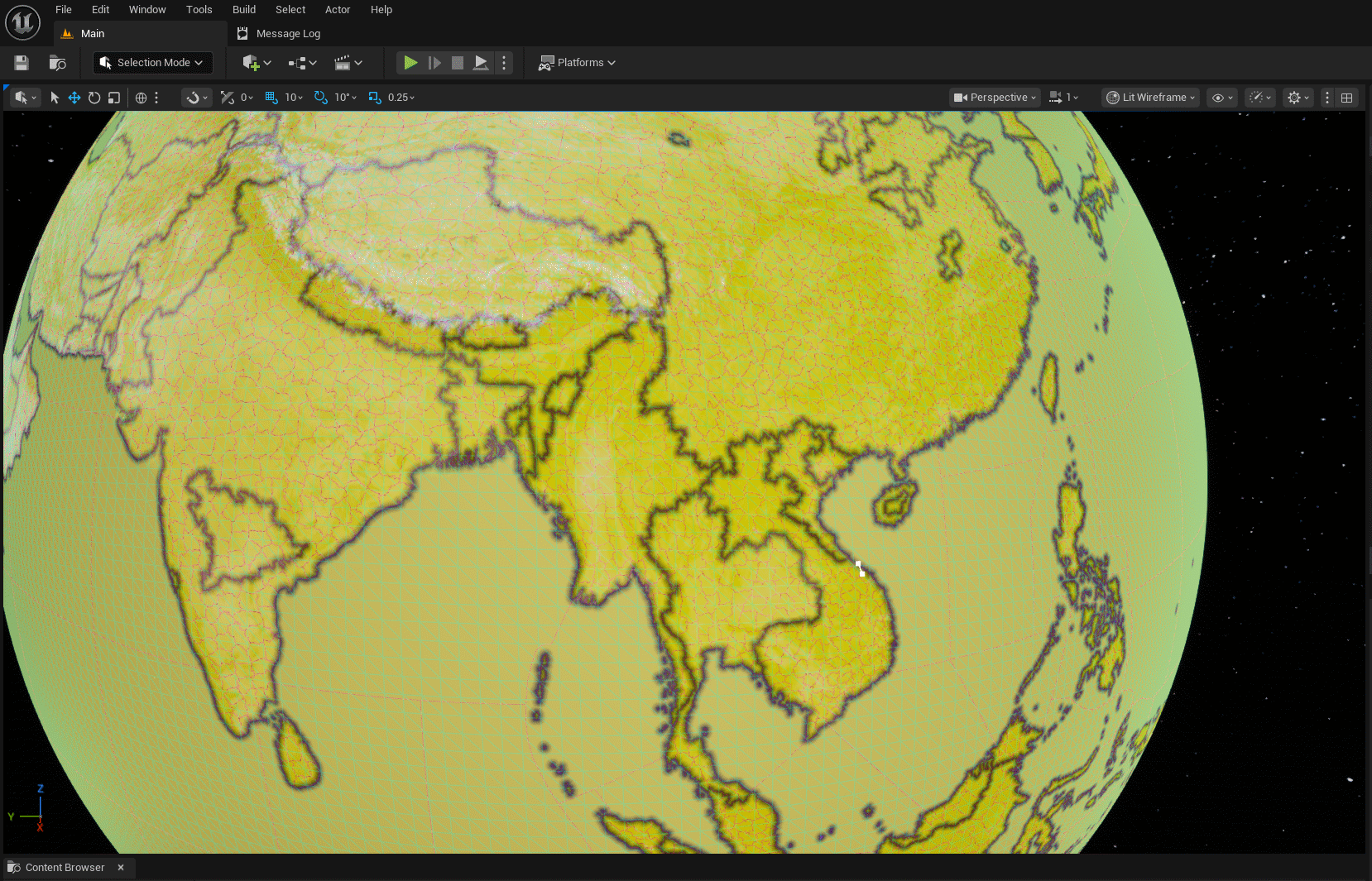Toggle rotation snapping icon
The width and height of the screenshot is (1372, 881).
(320, 98)
